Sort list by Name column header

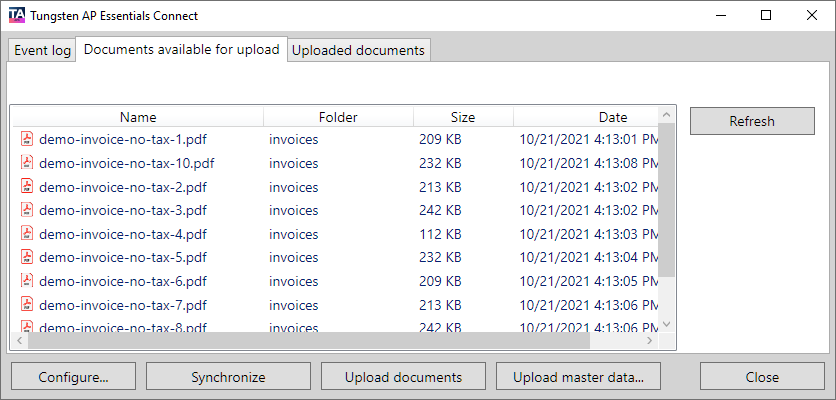pos(138,117)
